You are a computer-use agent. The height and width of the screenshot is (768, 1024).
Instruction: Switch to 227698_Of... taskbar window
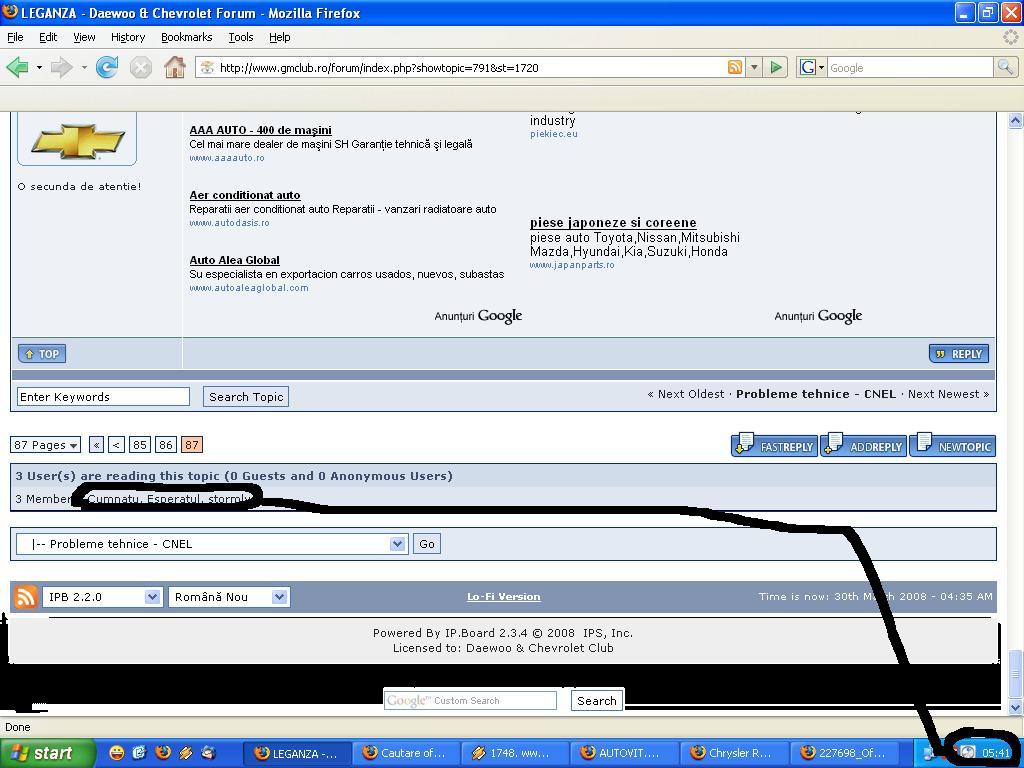842,753
